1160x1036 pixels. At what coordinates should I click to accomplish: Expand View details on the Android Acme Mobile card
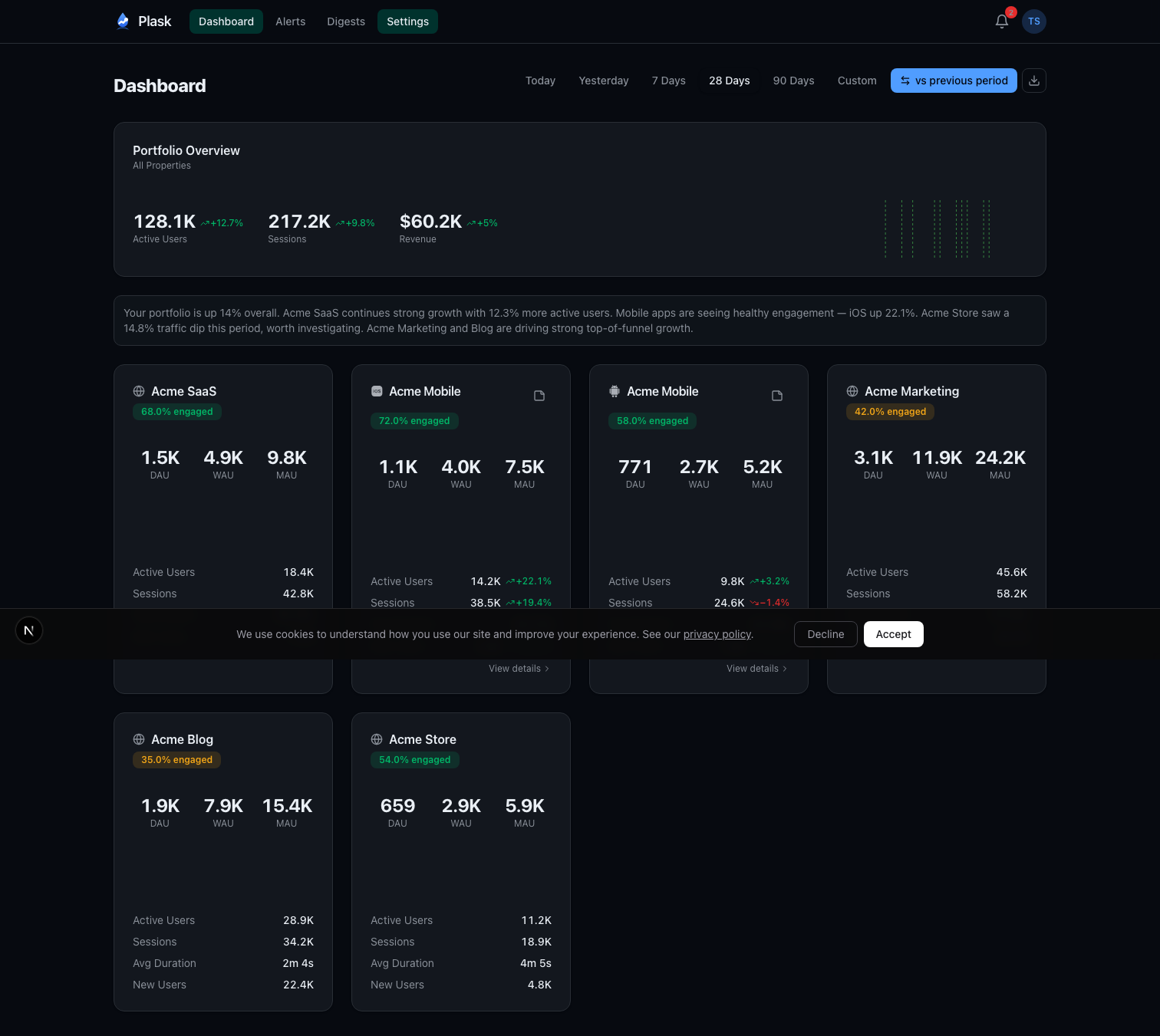coord(756,668)
